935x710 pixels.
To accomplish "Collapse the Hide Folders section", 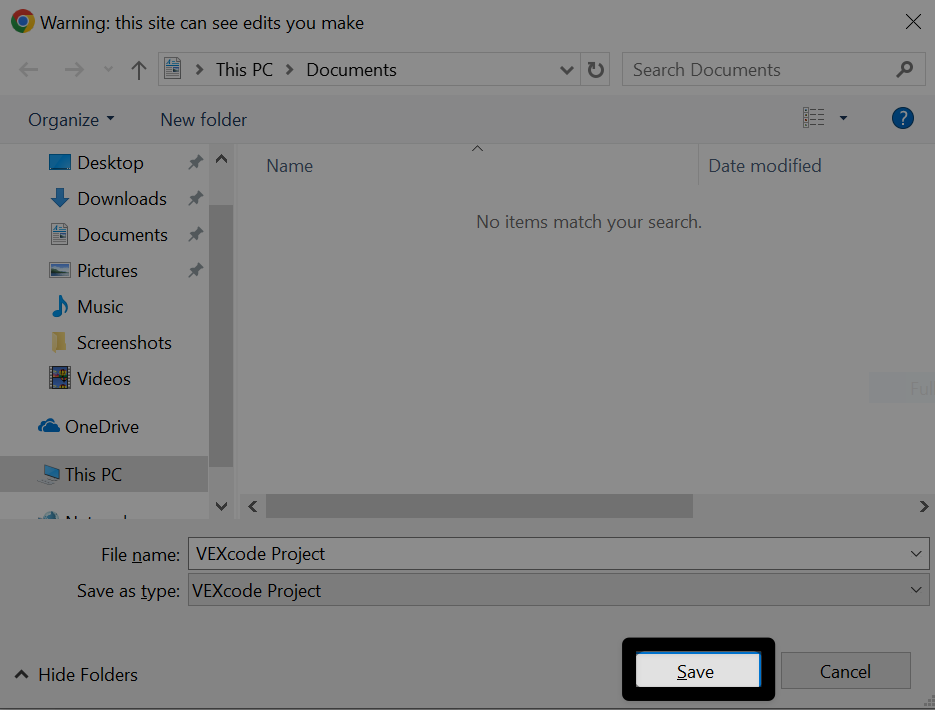I will [x=75, y=675].
